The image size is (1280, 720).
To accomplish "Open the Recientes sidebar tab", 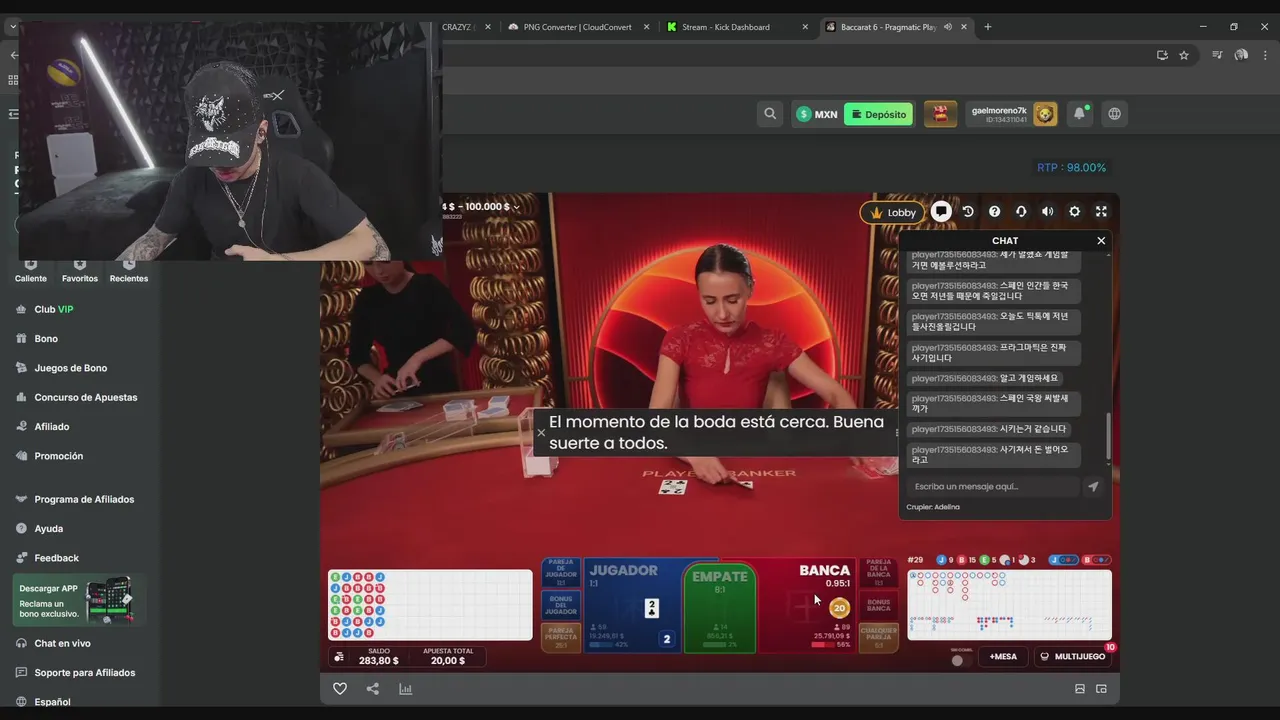I will pyautogui.click(x=129, y=272).
